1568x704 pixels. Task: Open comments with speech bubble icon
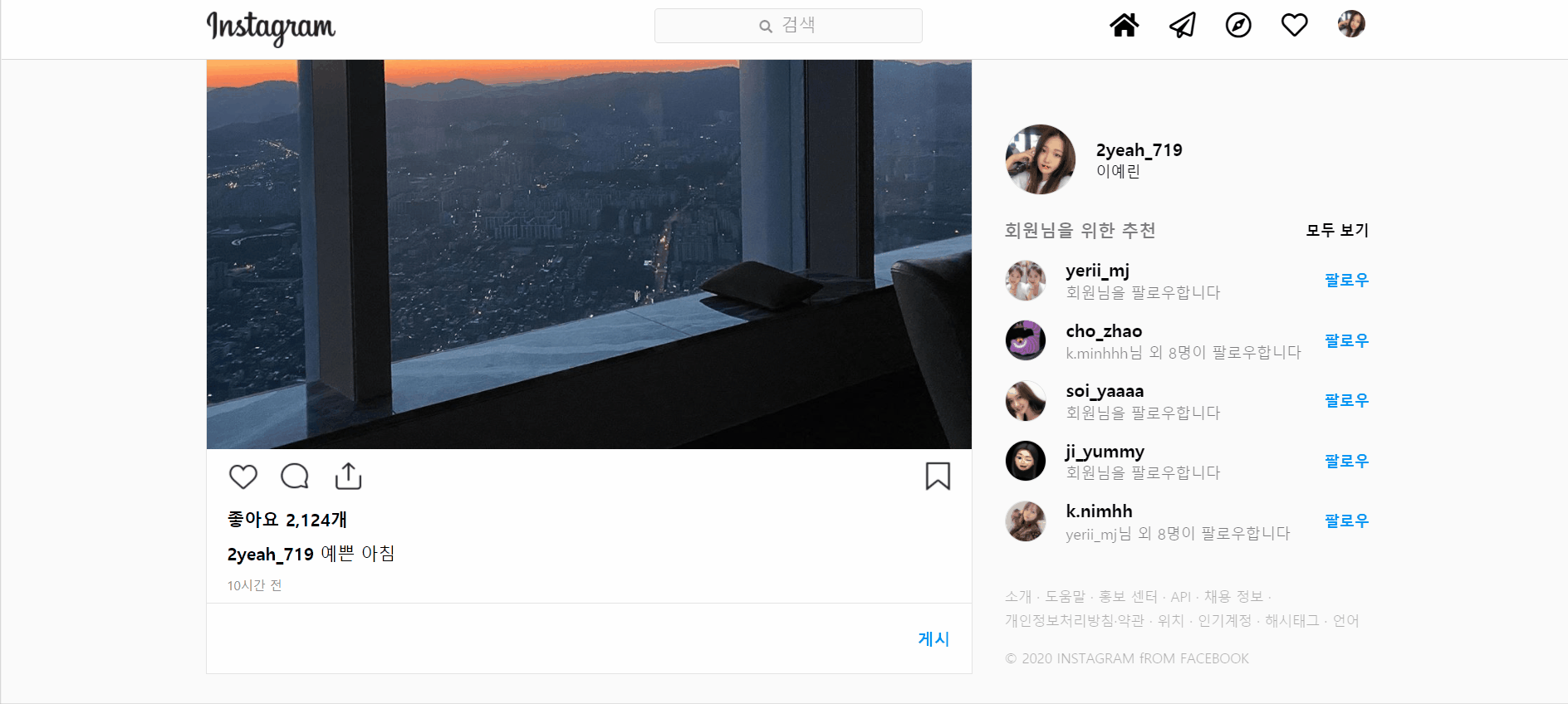click(x=295, y=477)
